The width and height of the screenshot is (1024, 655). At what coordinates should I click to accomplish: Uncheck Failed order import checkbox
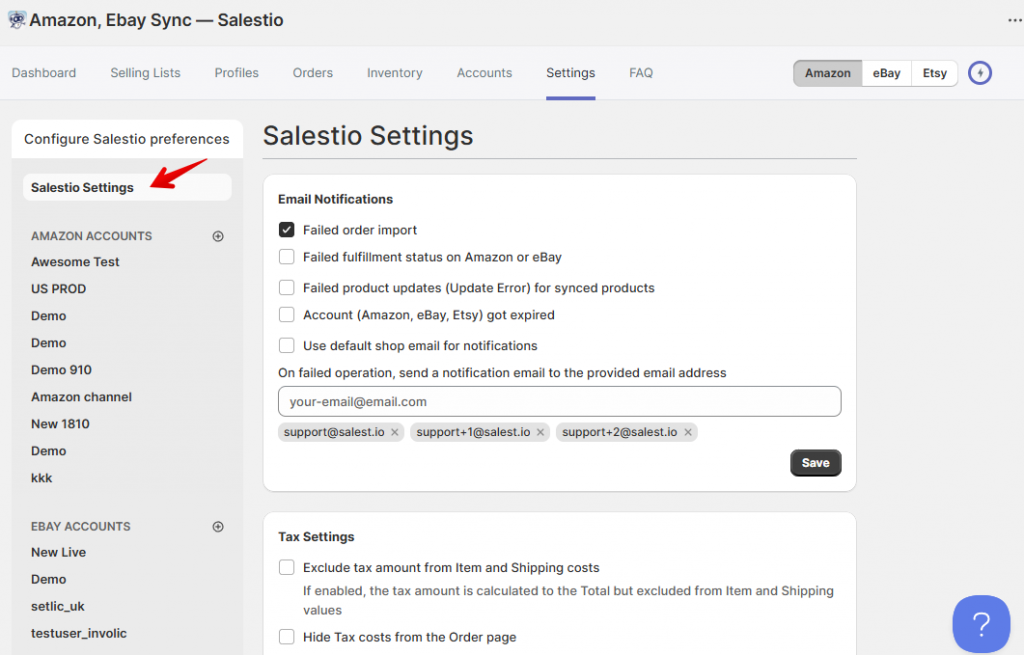point(286,230)
